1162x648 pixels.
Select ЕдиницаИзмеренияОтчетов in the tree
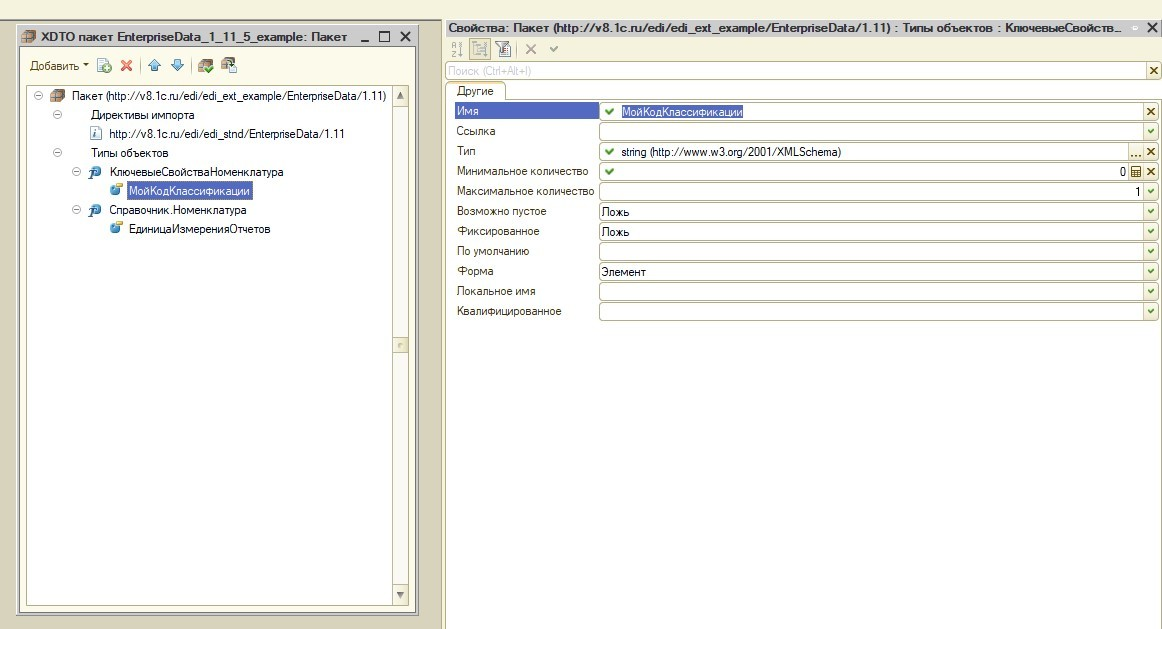point(199,229)
